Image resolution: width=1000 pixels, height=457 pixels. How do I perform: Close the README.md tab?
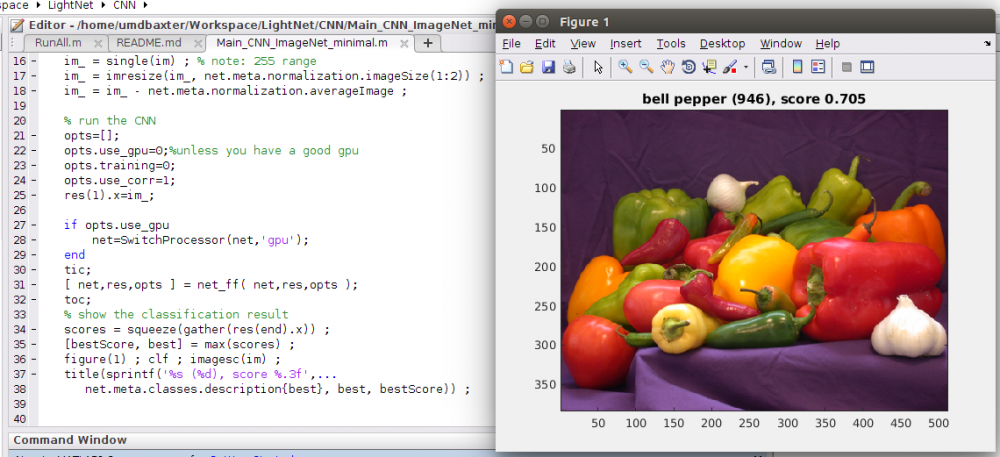(x=196, y=43)
